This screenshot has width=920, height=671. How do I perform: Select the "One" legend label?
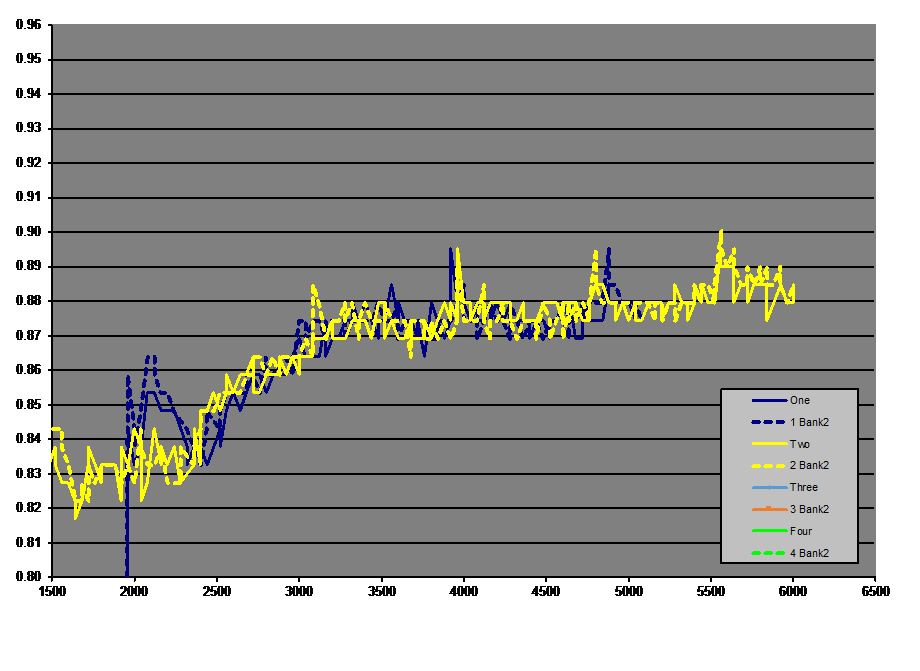(x=799, y=400)
